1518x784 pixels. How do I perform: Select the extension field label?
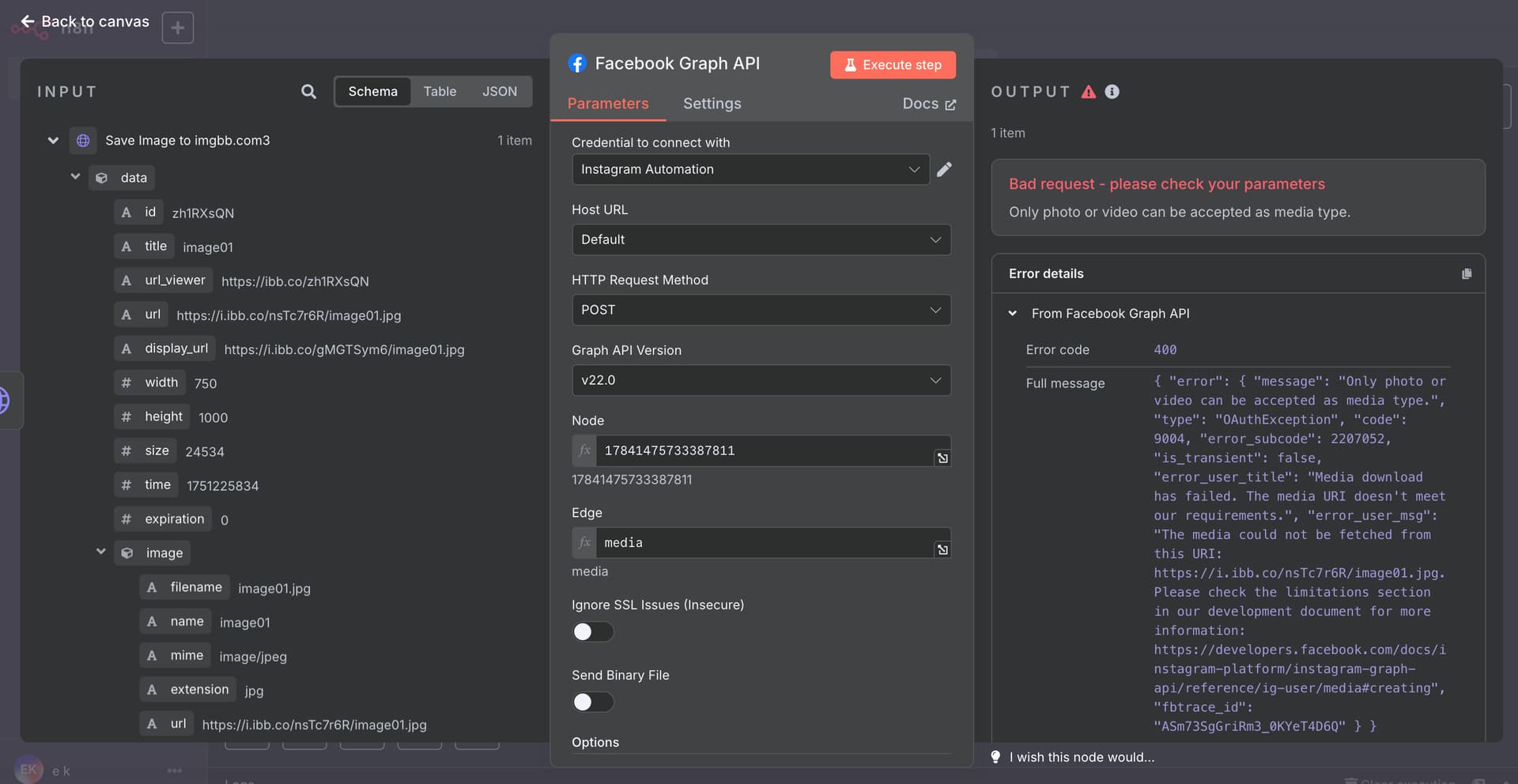pos(199,689)
